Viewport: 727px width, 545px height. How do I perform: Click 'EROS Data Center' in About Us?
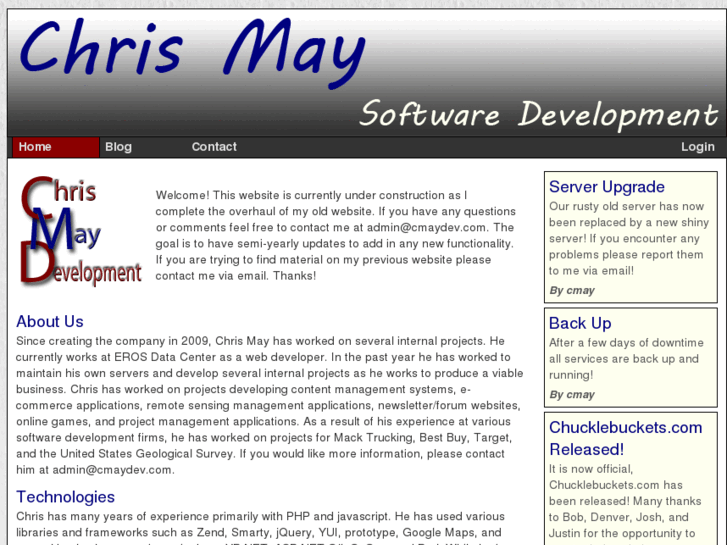(165, 357)
